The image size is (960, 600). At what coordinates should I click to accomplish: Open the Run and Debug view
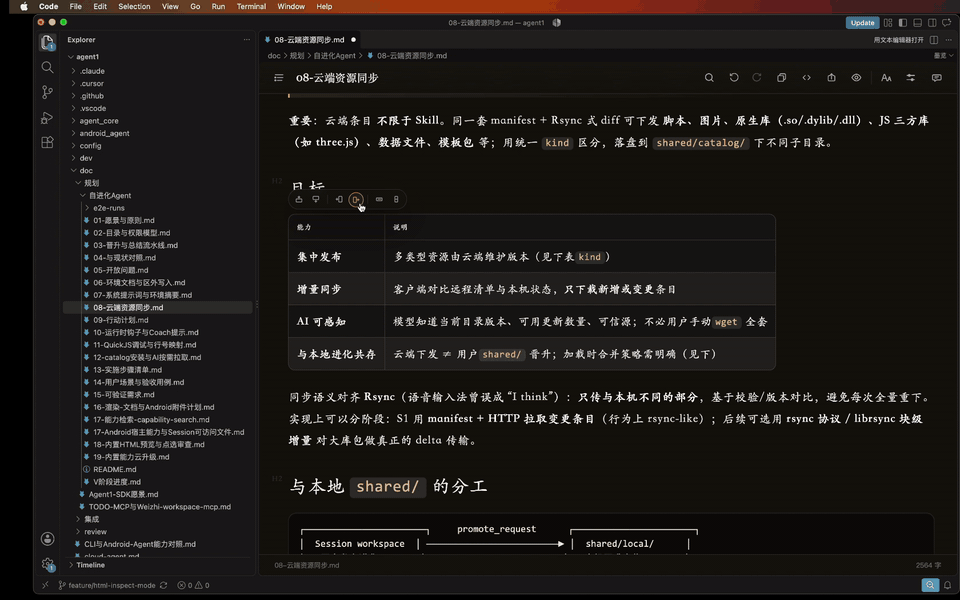point(47,118)
